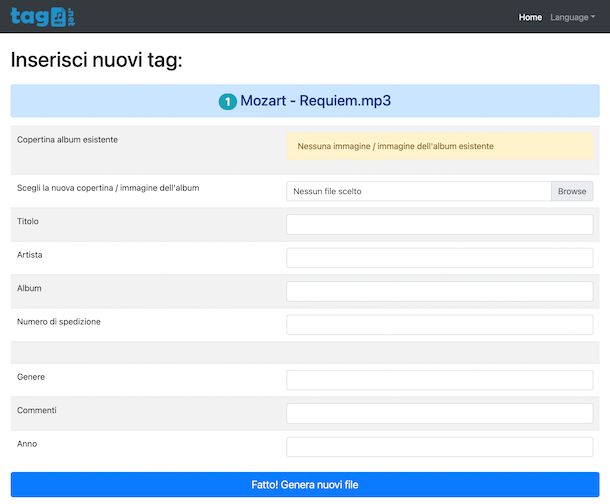Click the 'Numero di spedizione' label

tap(59, 322)
